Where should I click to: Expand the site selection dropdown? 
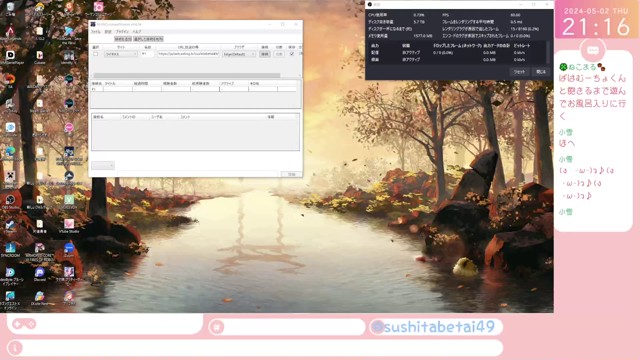121,54
